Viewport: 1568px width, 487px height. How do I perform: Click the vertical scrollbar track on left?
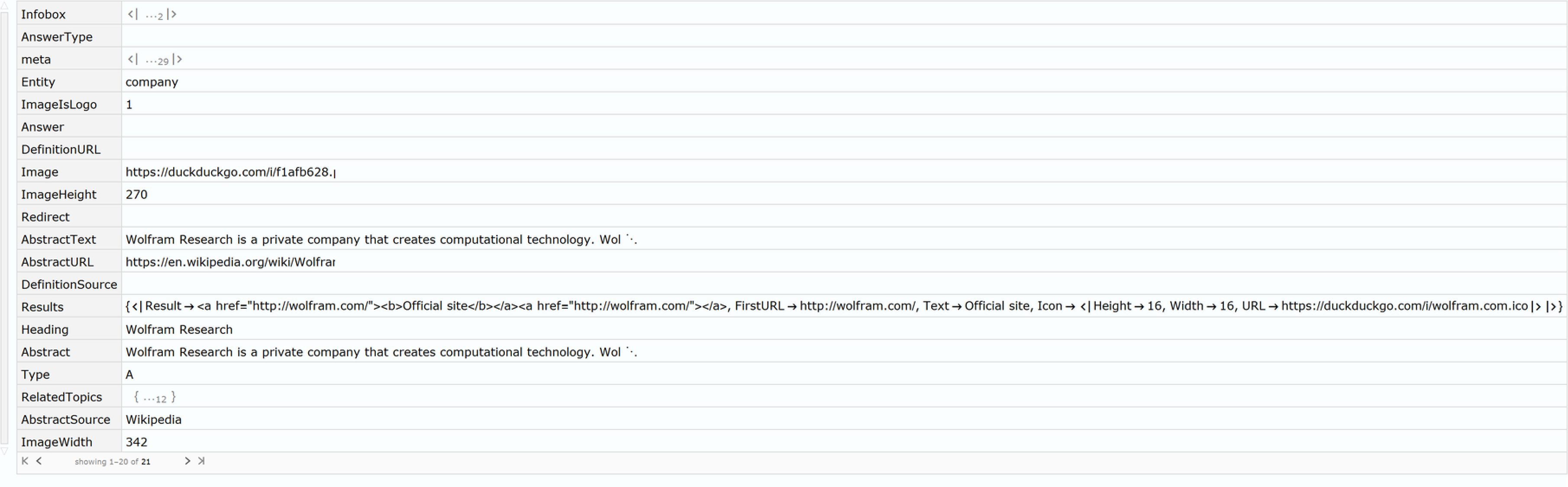[4, 228]
